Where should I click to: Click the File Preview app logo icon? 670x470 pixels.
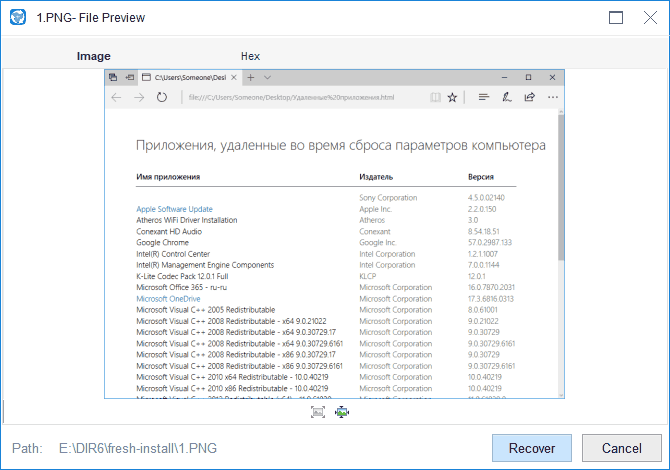coord(18,18)
